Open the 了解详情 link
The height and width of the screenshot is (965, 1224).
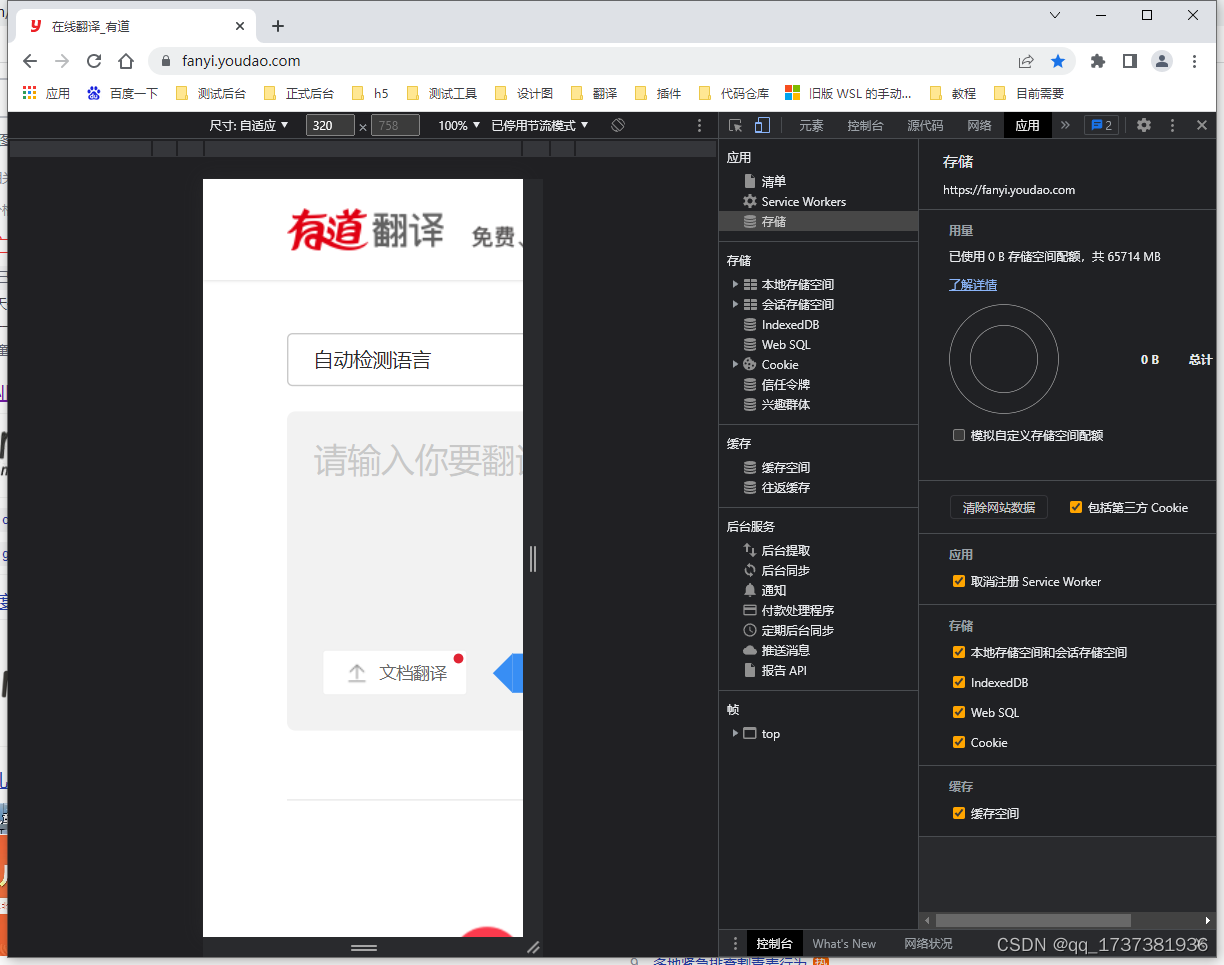point(972,284)
